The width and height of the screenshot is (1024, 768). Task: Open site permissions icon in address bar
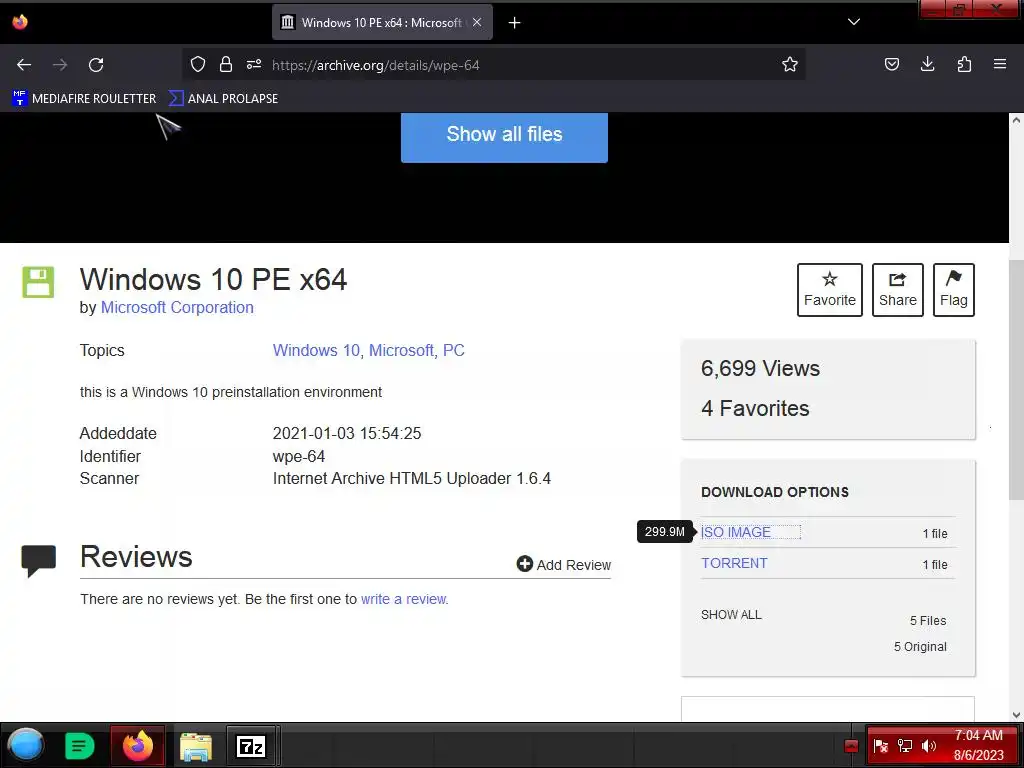click(253, 64)
